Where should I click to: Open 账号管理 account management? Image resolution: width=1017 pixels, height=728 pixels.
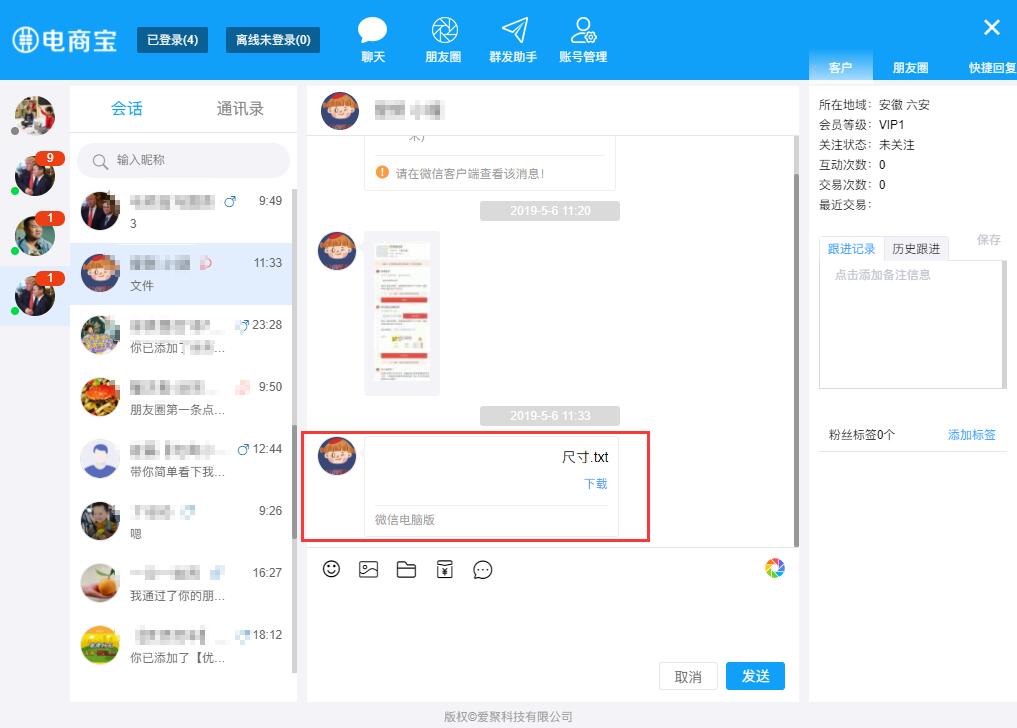[583, 40]
